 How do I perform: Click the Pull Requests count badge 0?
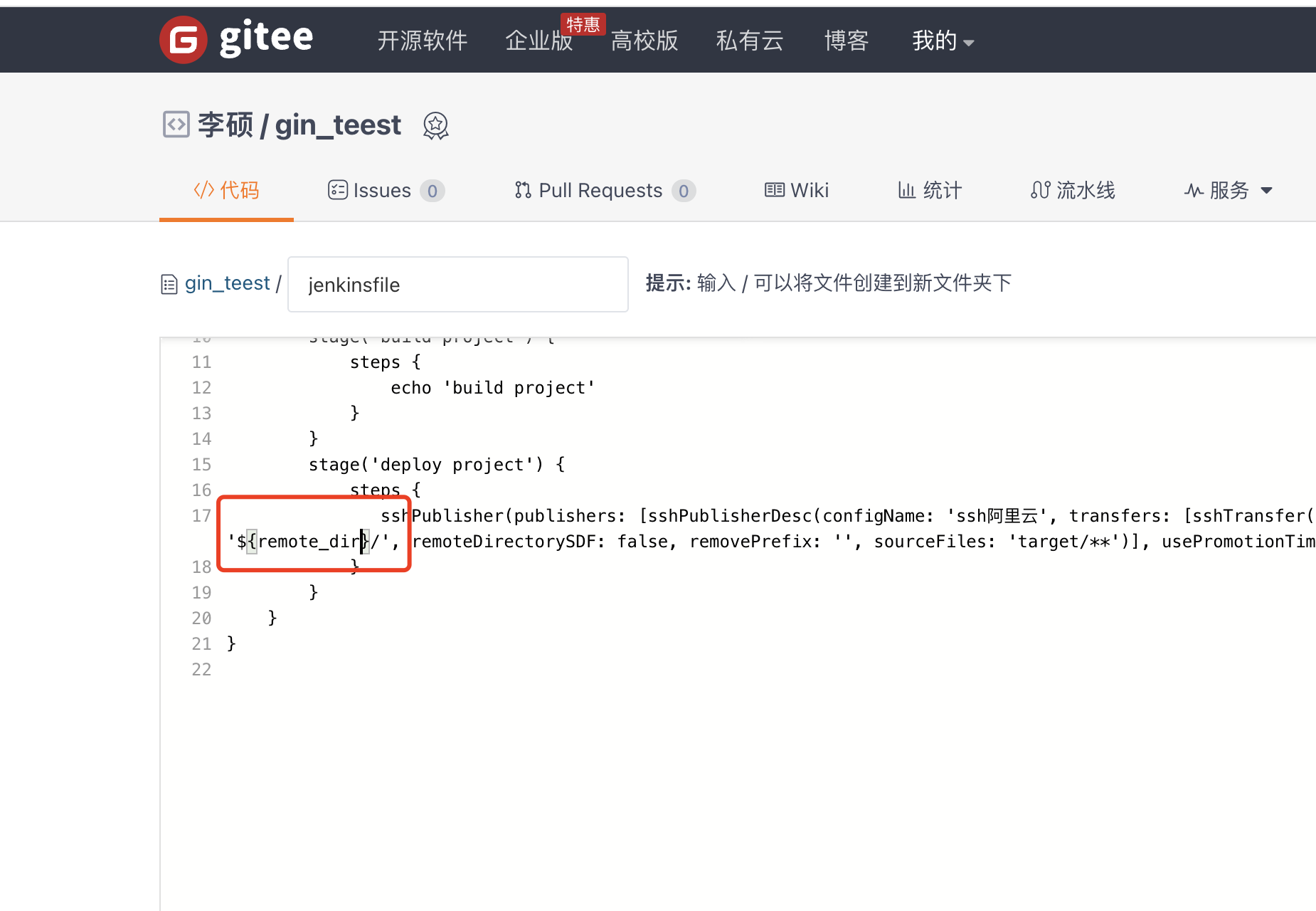pos(684,191)
